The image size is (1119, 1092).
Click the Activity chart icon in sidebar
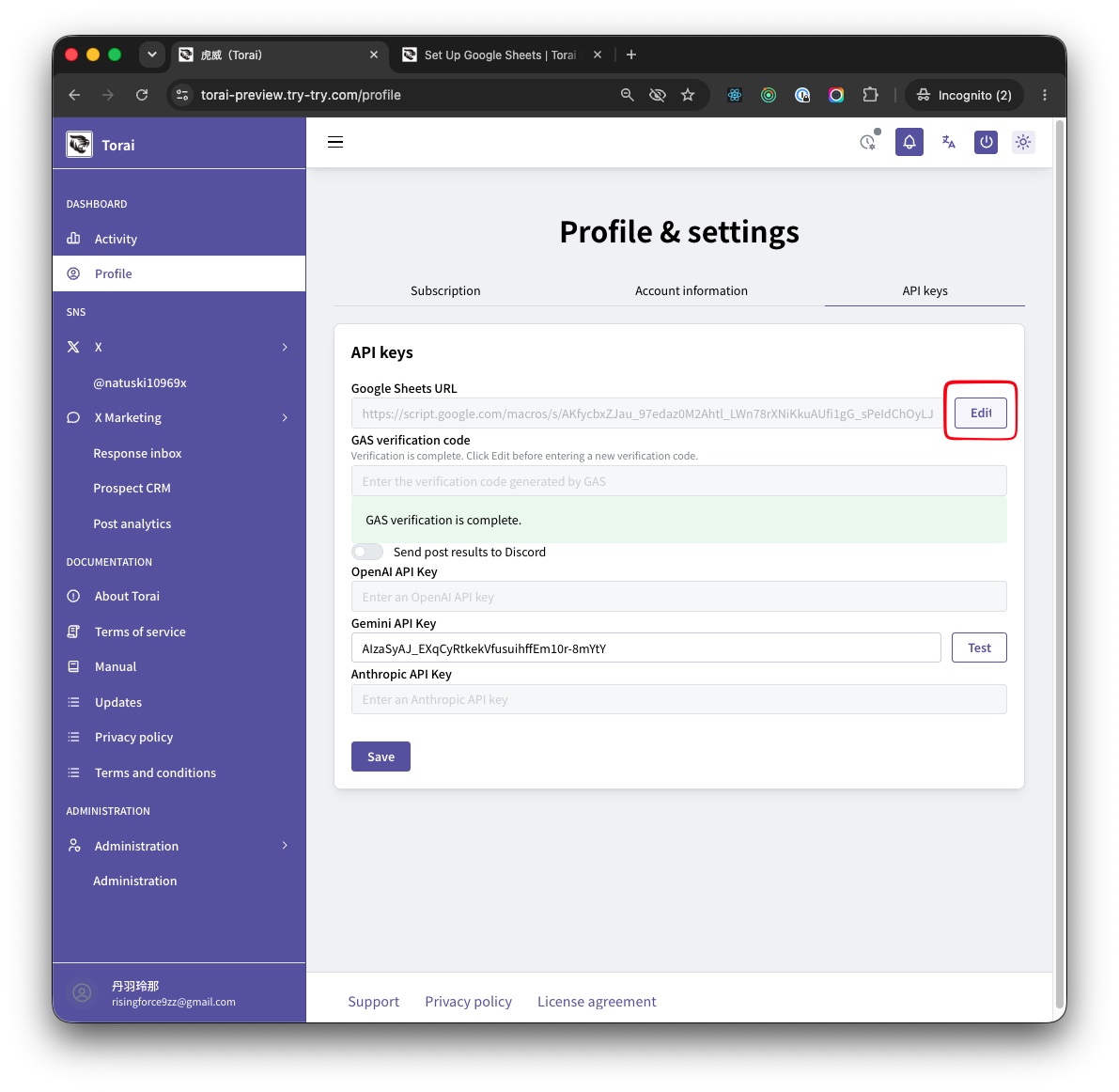tap(73, 239)
